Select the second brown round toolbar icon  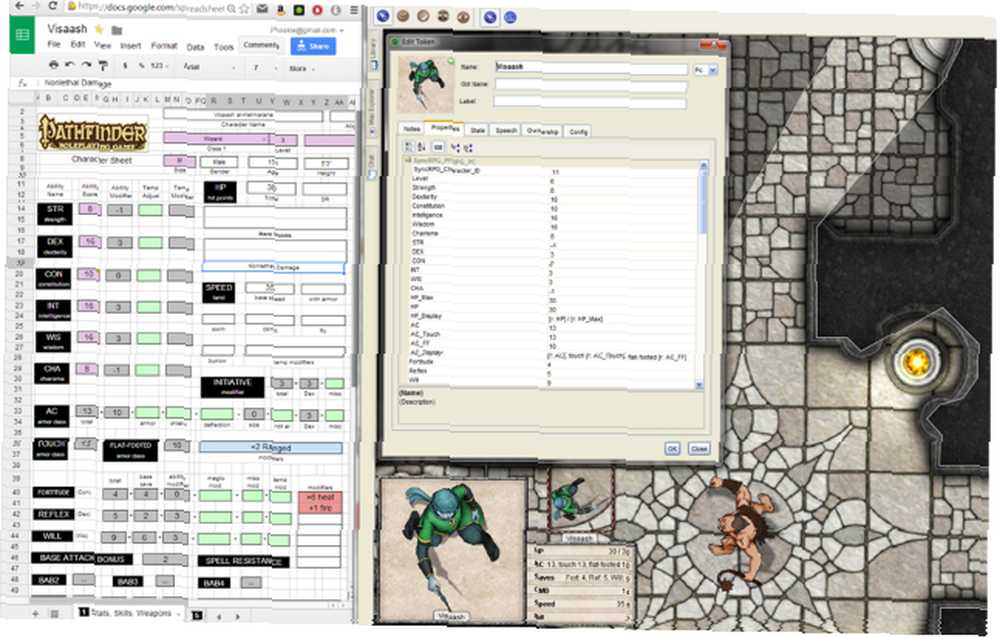[403, 16]
